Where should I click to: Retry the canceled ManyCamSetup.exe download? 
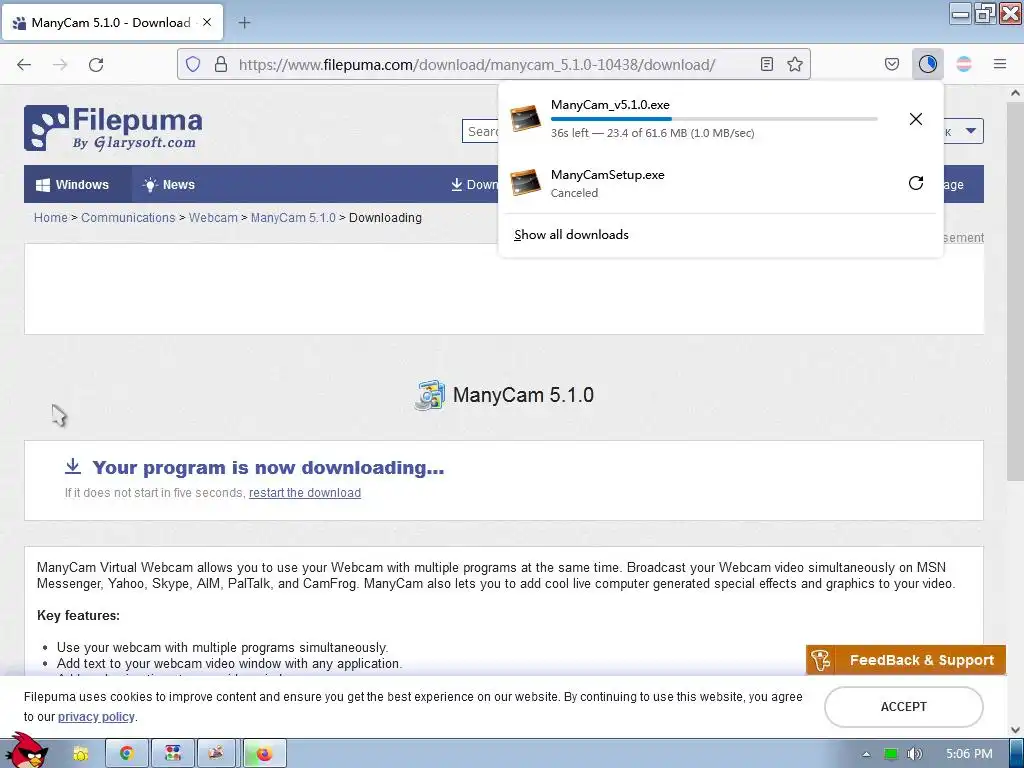pos(916,183)
